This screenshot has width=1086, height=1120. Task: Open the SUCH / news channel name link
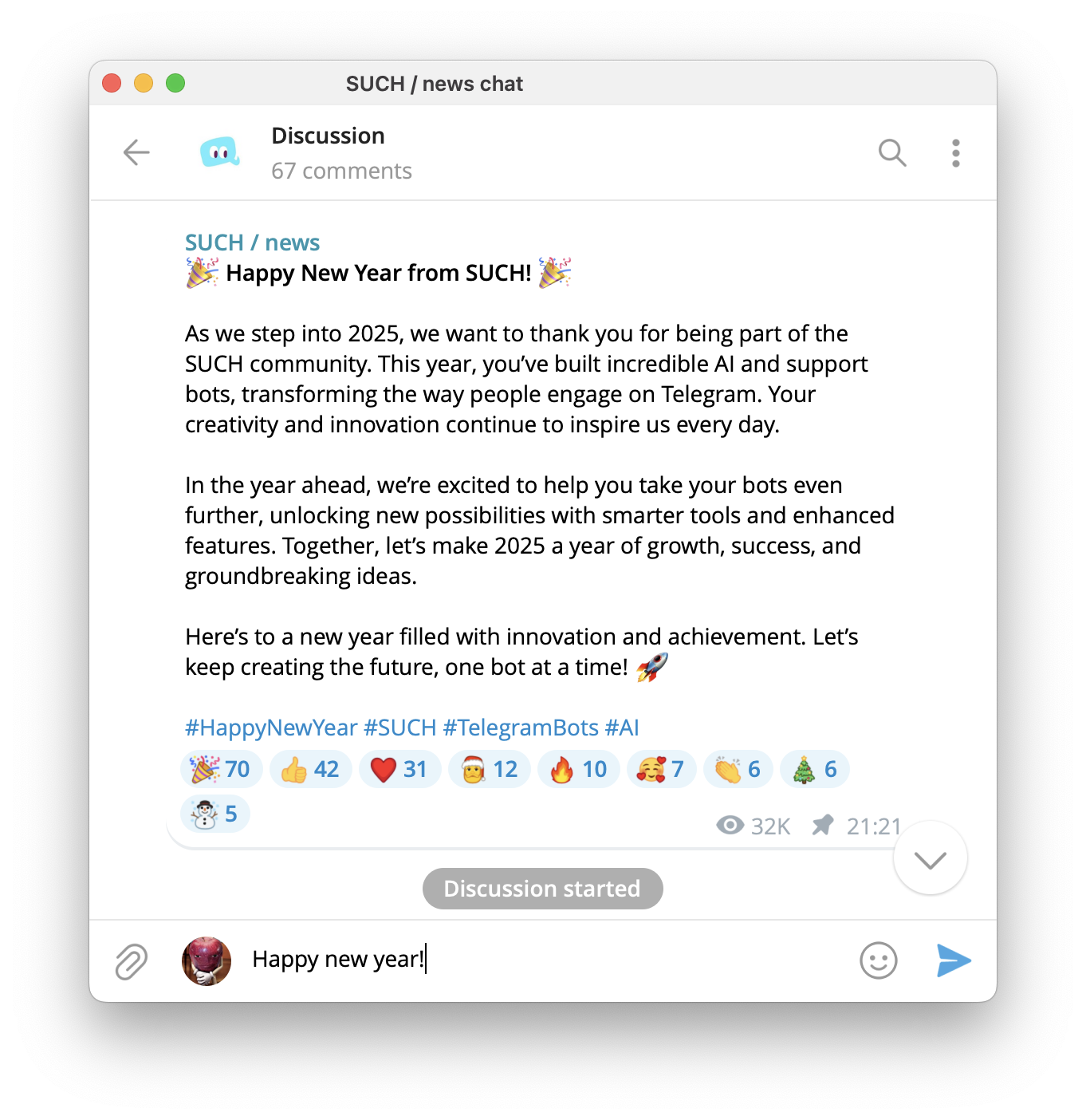pos(252,243)
